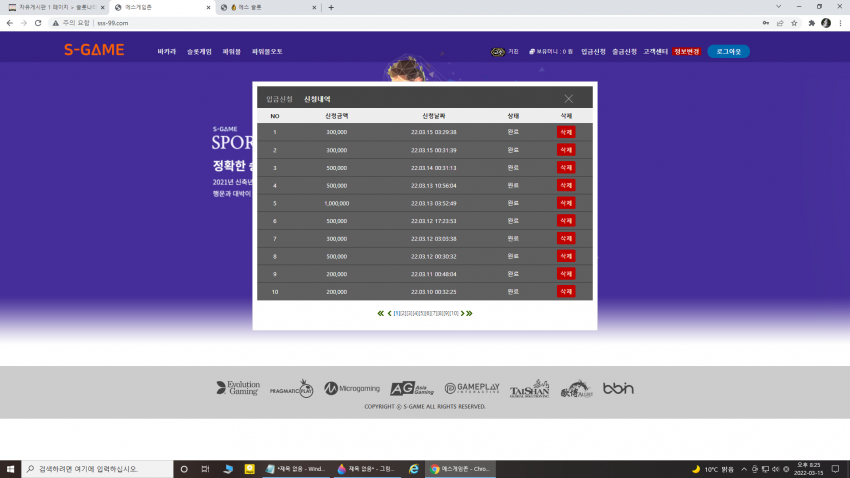
Task: Show hidden system tray icons
Action: coord(744,469)
